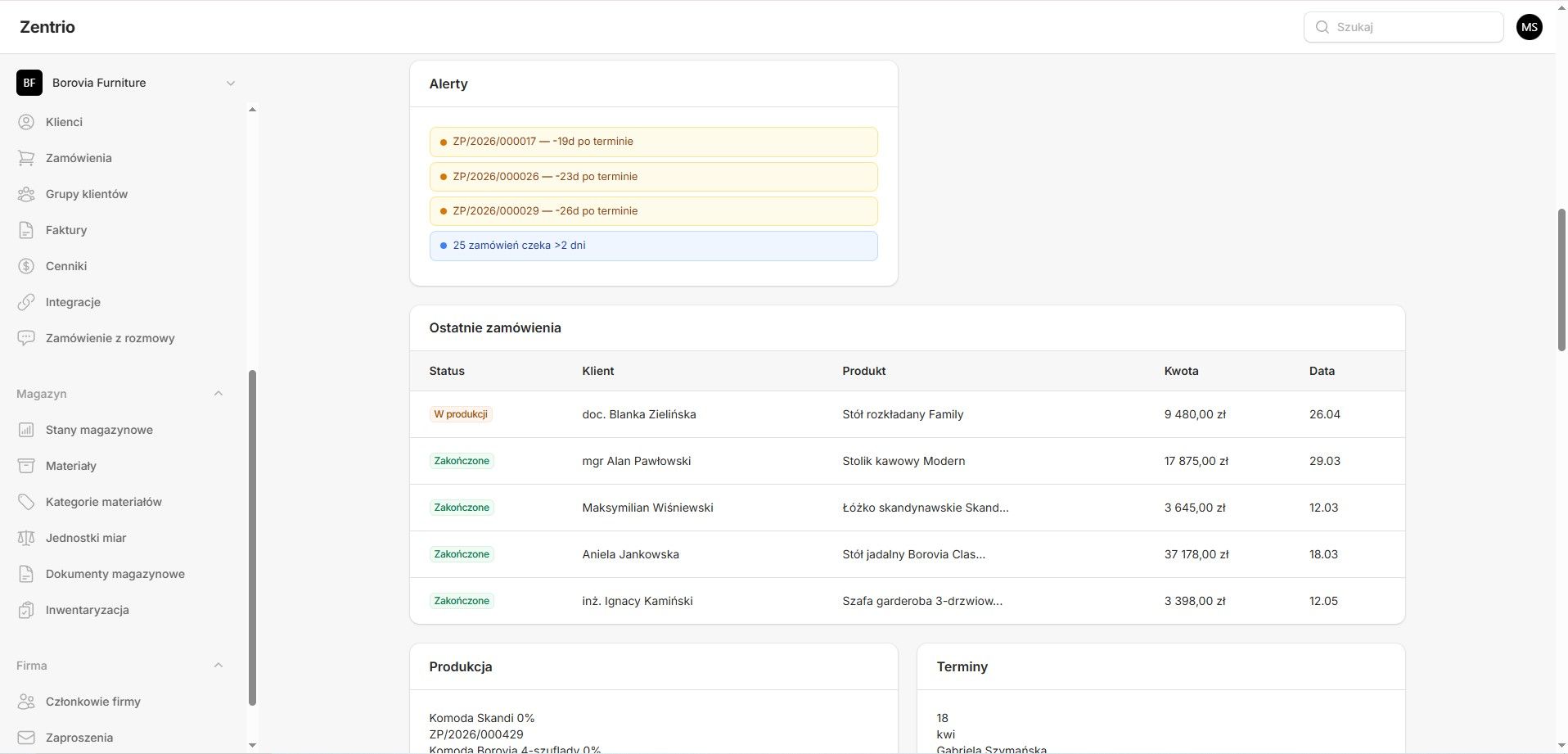Open Grupy klientów menu item

87,194
